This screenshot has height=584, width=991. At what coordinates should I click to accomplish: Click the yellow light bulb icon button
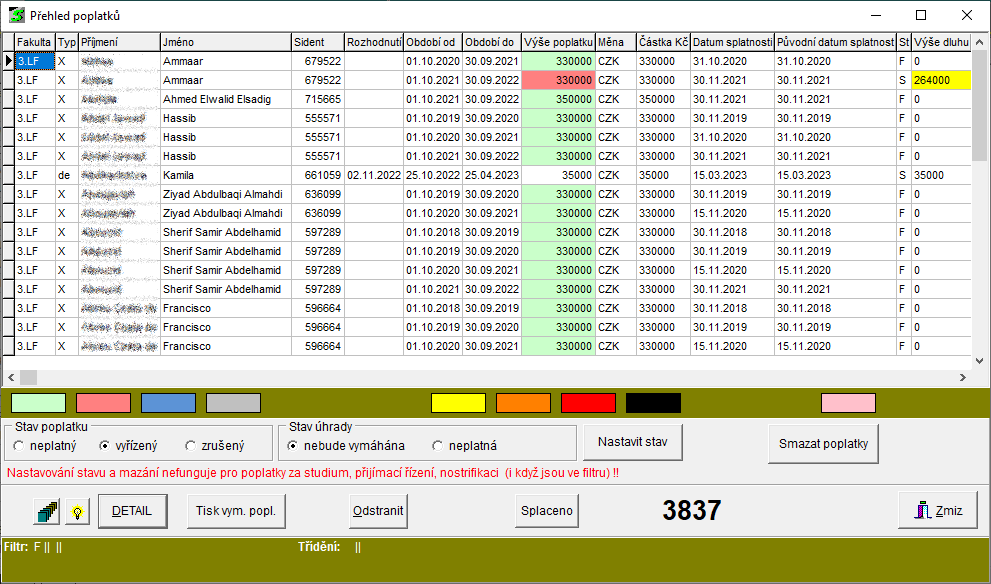77,511
